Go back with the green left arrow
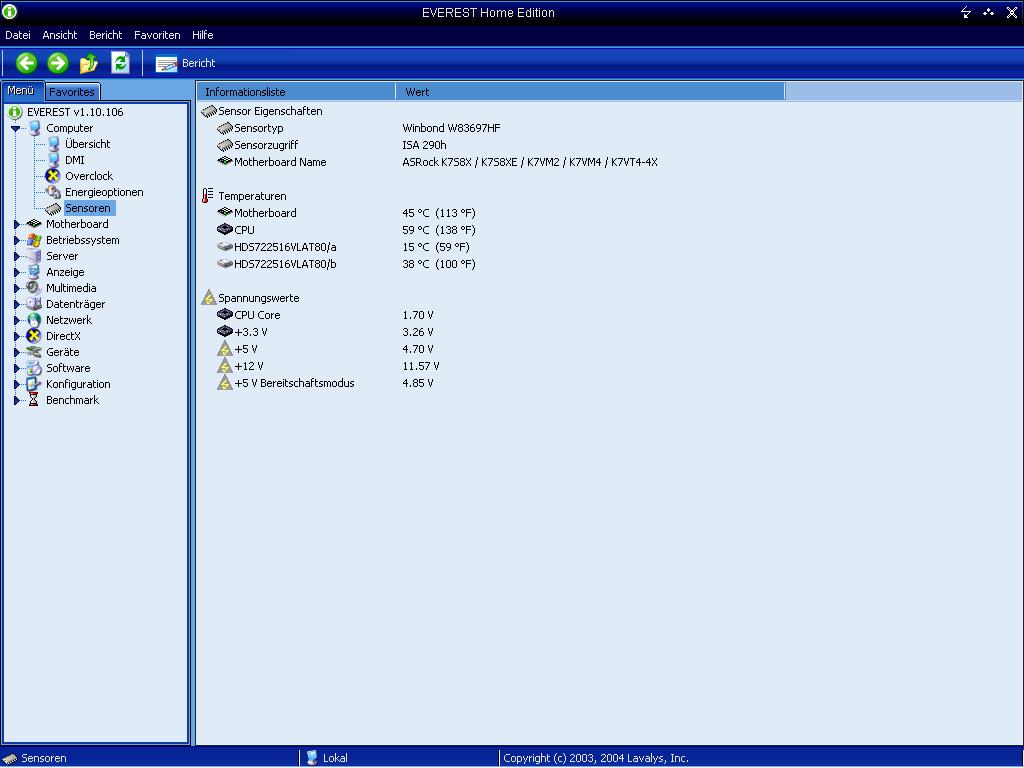 pos(26,63)
